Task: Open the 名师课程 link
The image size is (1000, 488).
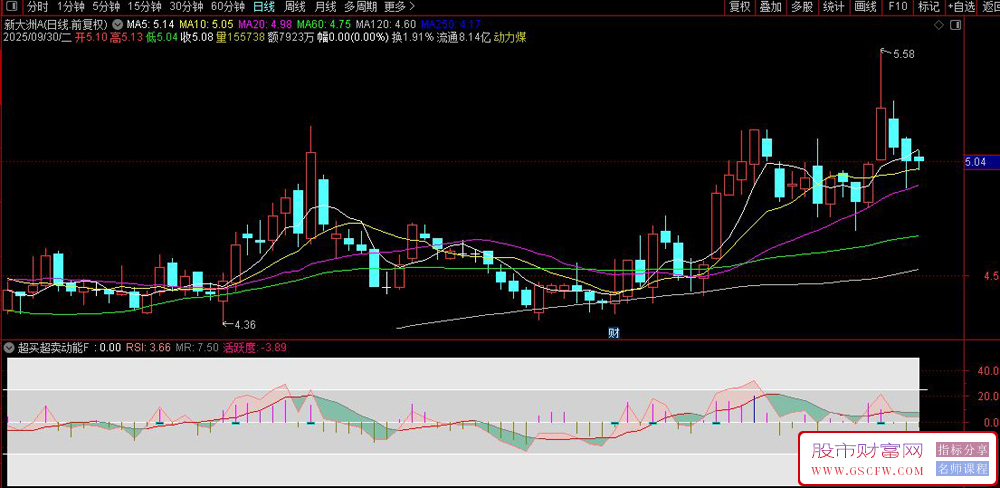Action: point(962,468)
